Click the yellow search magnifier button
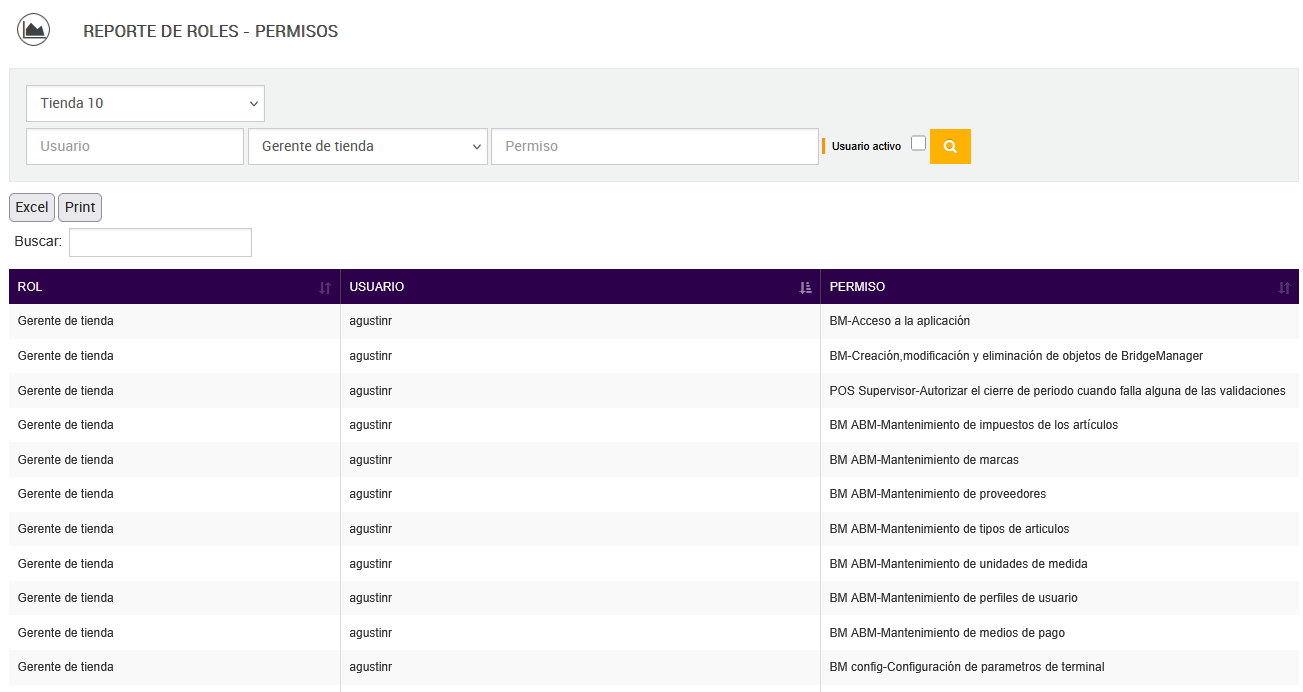Screen dimensions: 1303x692 [950, 146]
